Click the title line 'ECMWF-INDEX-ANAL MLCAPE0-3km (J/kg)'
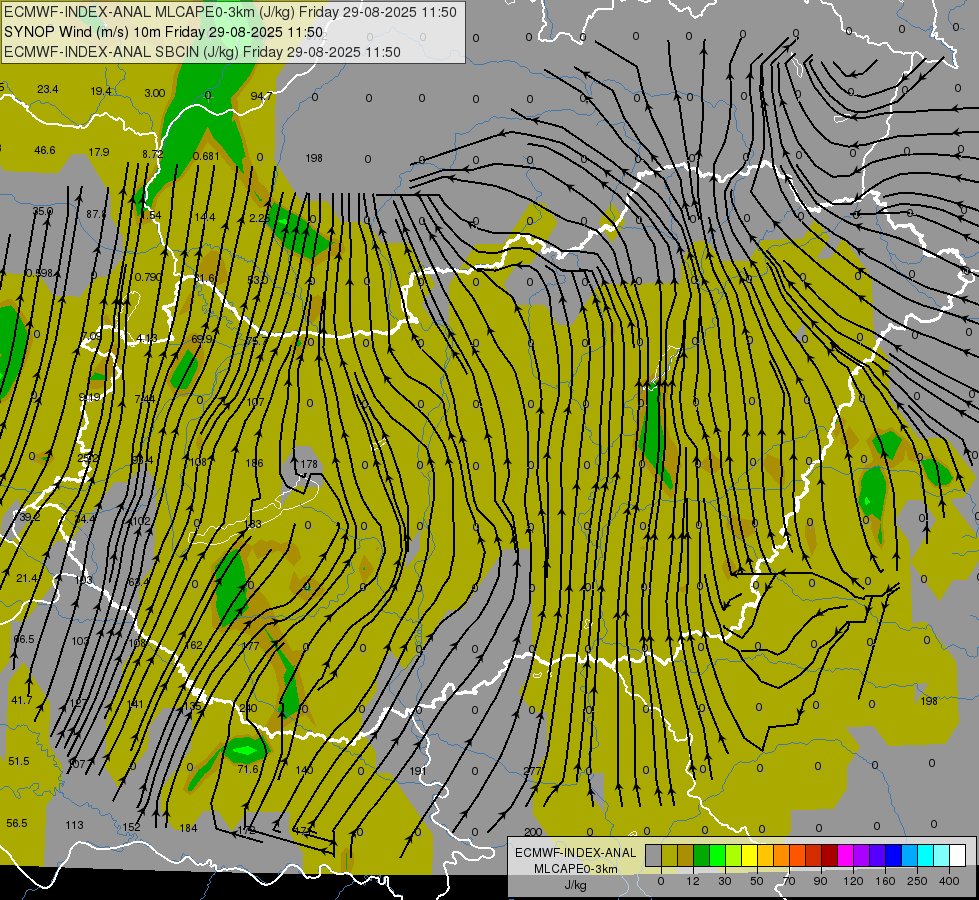The height and width of the screenshot is (900, 979). (x=230, y=12)
